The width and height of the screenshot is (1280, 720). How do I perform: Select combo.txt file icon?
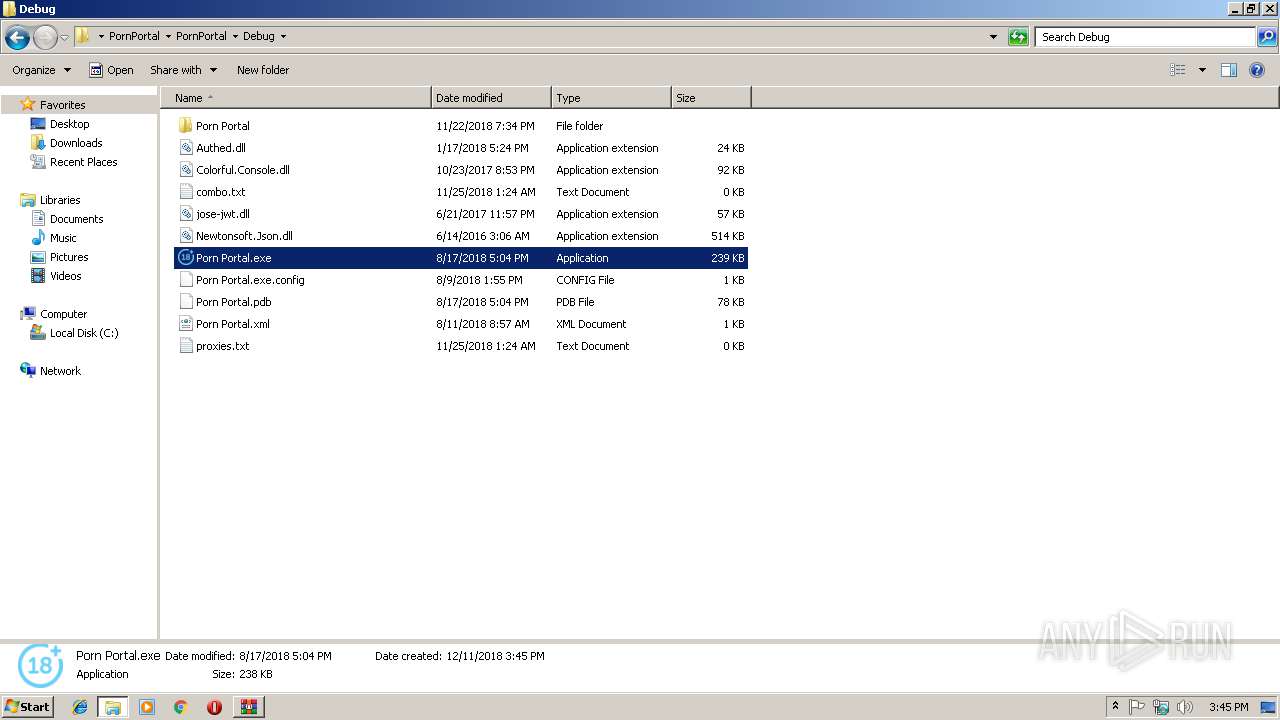(185, 192)
